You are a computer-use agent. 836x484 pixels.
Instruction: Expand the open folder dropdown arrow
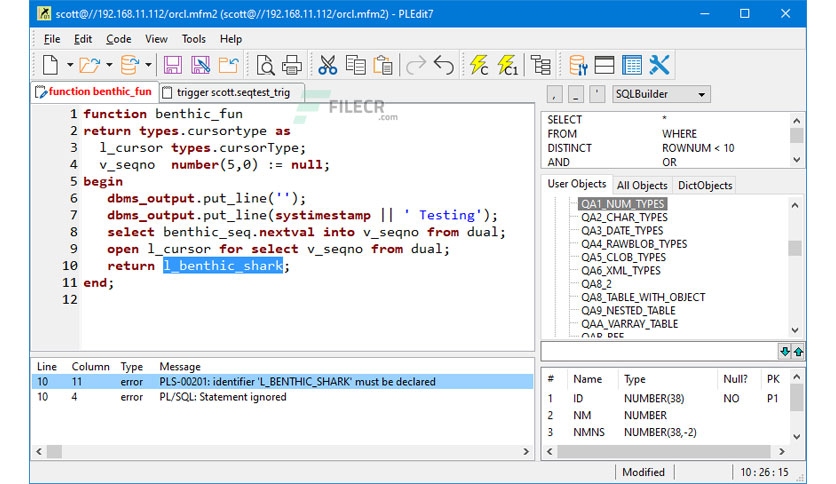109,65
